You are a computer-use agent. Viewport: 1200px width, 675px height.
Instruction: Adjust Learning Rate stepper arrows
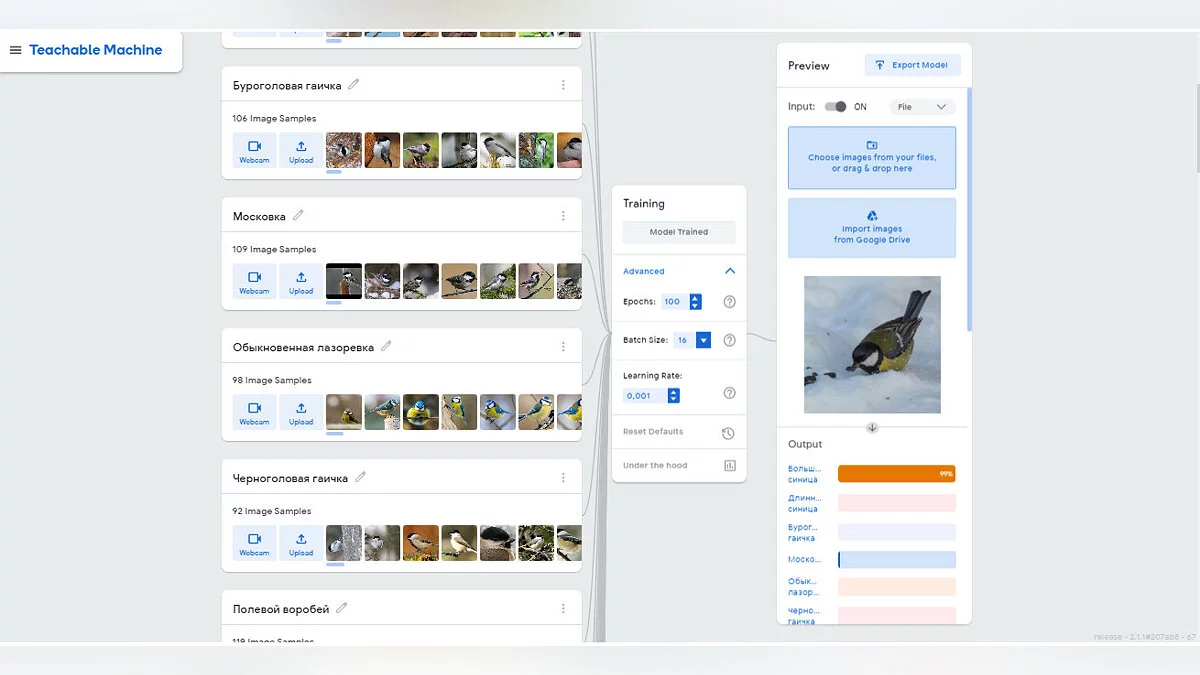(x=673, y=396)
